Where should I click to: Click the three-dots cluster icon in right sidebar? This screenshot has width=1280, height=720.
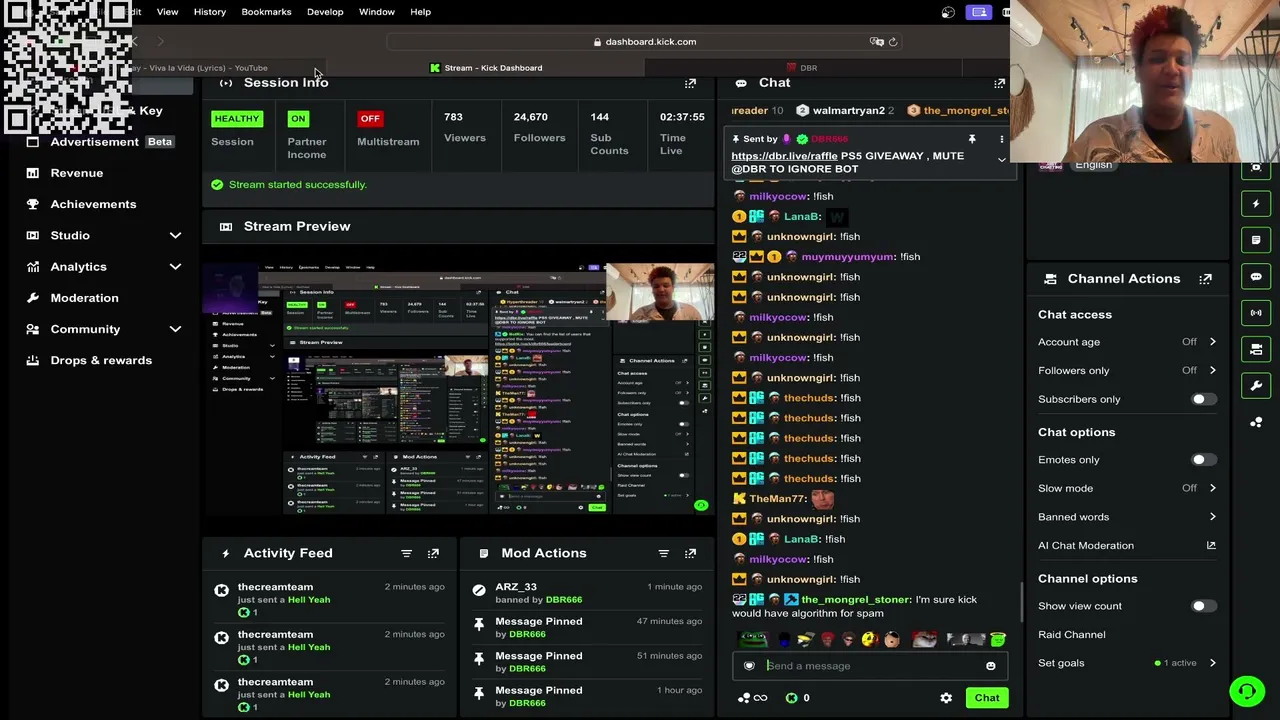(1256, 422)
